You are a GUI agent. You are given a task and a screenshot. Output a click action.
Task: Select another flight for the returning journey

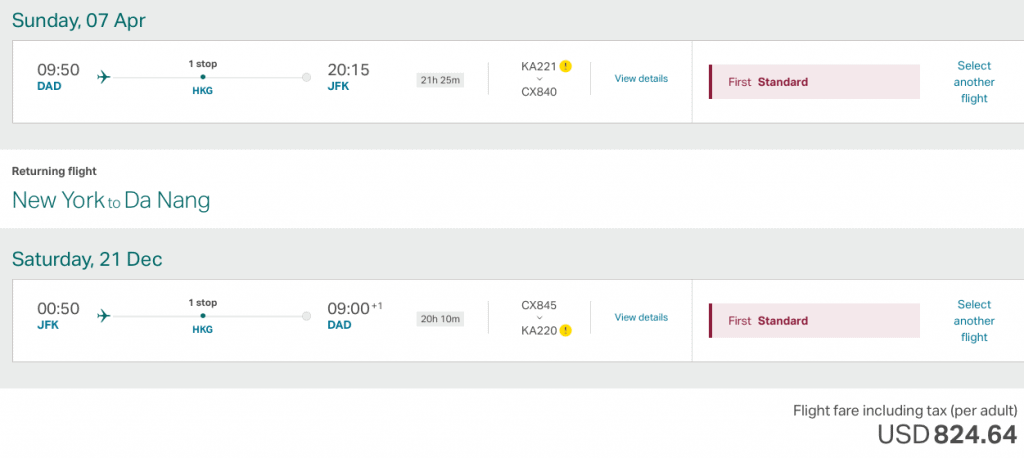(974, 321)
